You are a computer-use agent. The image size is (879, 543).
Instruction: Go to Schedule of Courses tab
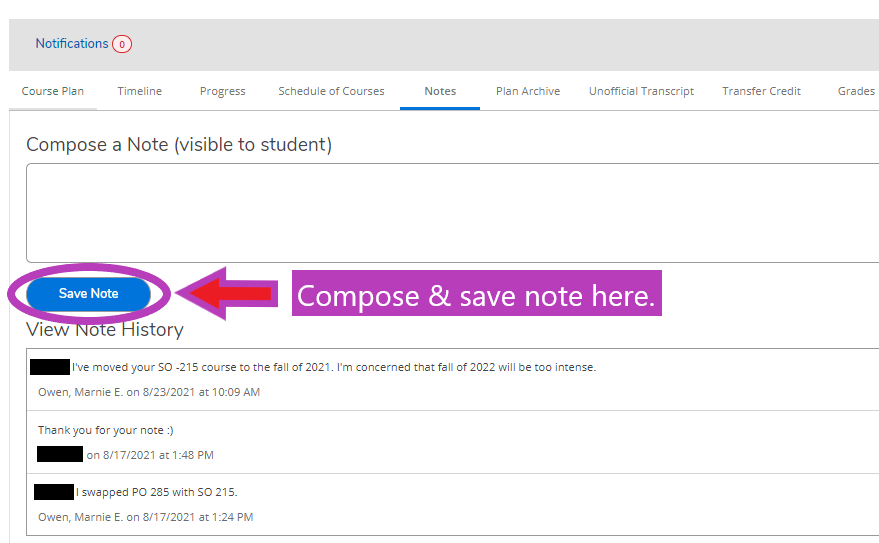coord(331,91)
